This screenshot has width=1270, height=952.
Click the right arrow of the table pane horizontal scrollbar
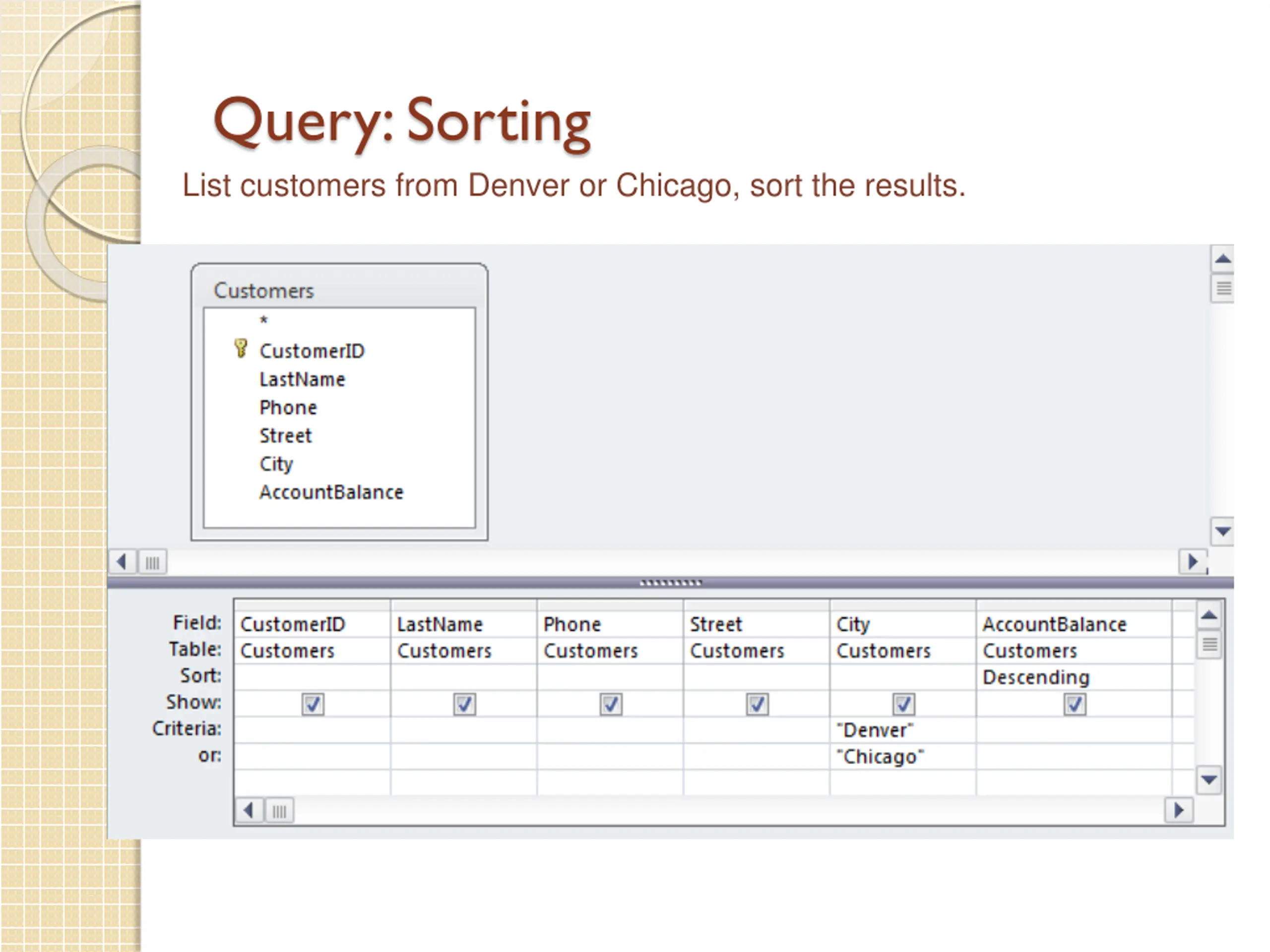pyautogui.click(x=1193, y=562)
